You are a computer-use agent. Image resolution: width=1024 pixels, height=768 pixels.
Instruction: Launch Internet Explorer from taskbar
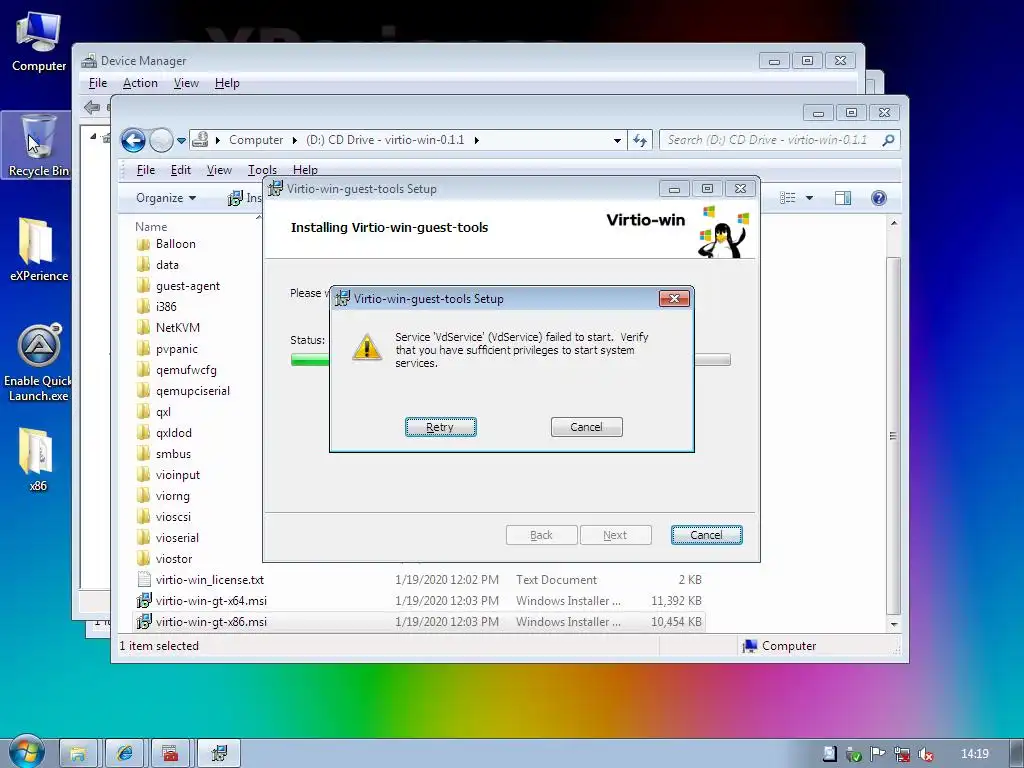click(x=124, y=753)
